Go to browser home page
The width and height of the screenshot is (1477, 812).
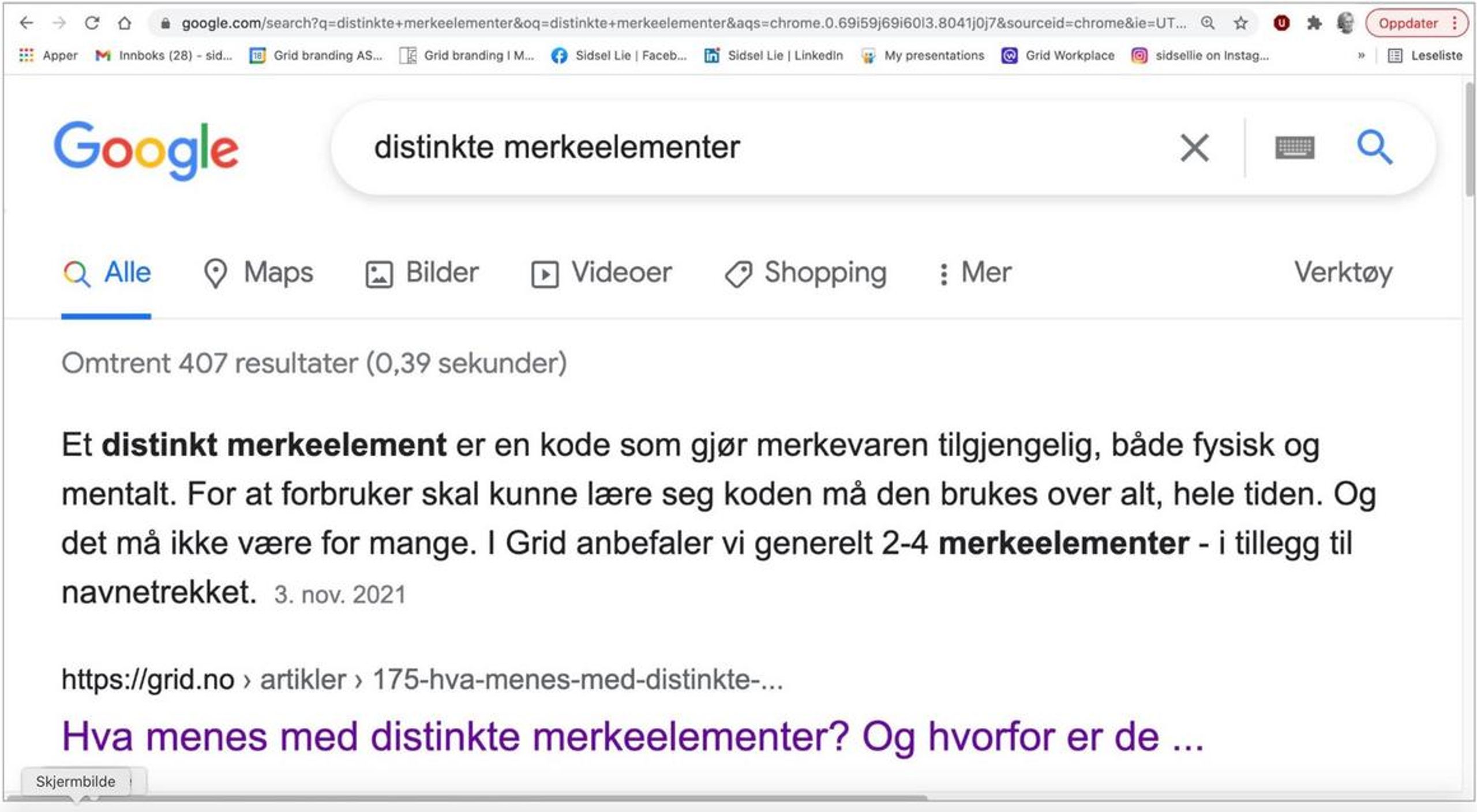tap(125, 23)
